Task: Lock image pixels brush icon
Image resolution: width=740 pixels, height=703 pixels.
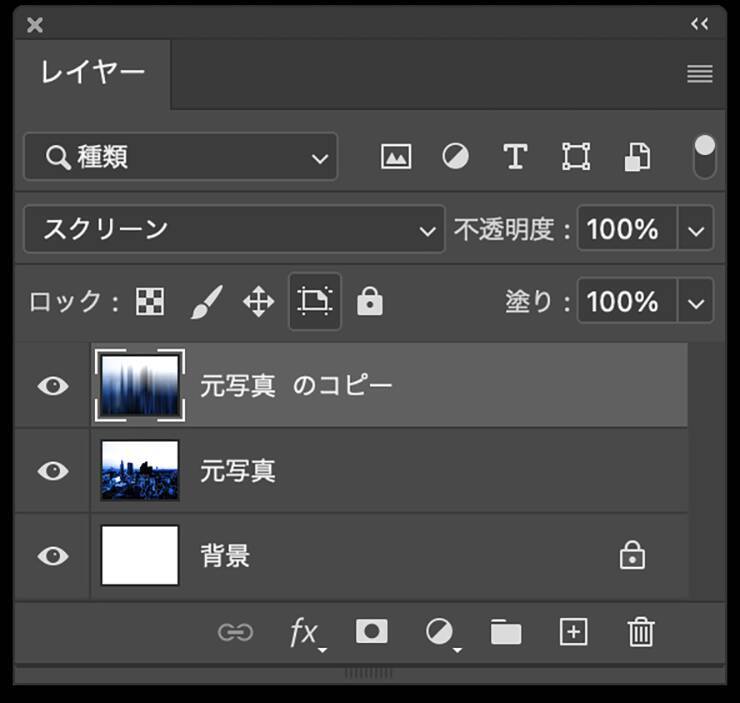Action: [205, 301]
